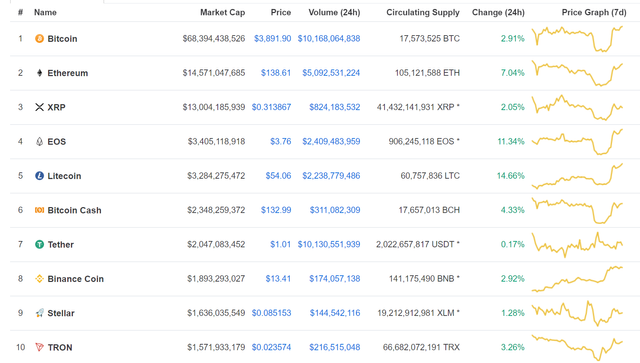
Task: Sort by the Circulating Supply column header
Action: (x=423, y=13)
